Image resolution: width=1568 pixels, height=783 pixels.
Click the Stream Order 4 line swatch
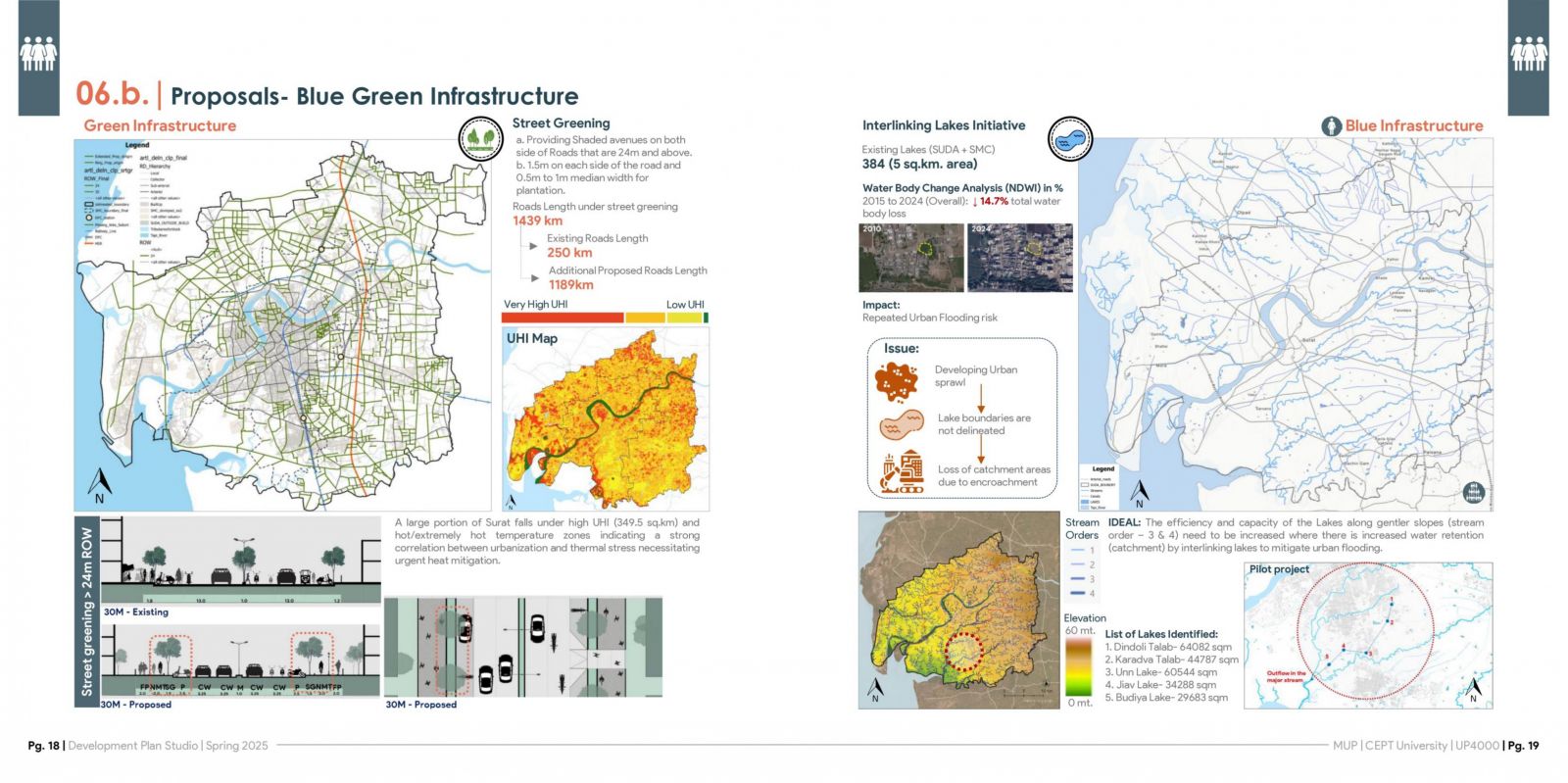(x=1078, y=593)
